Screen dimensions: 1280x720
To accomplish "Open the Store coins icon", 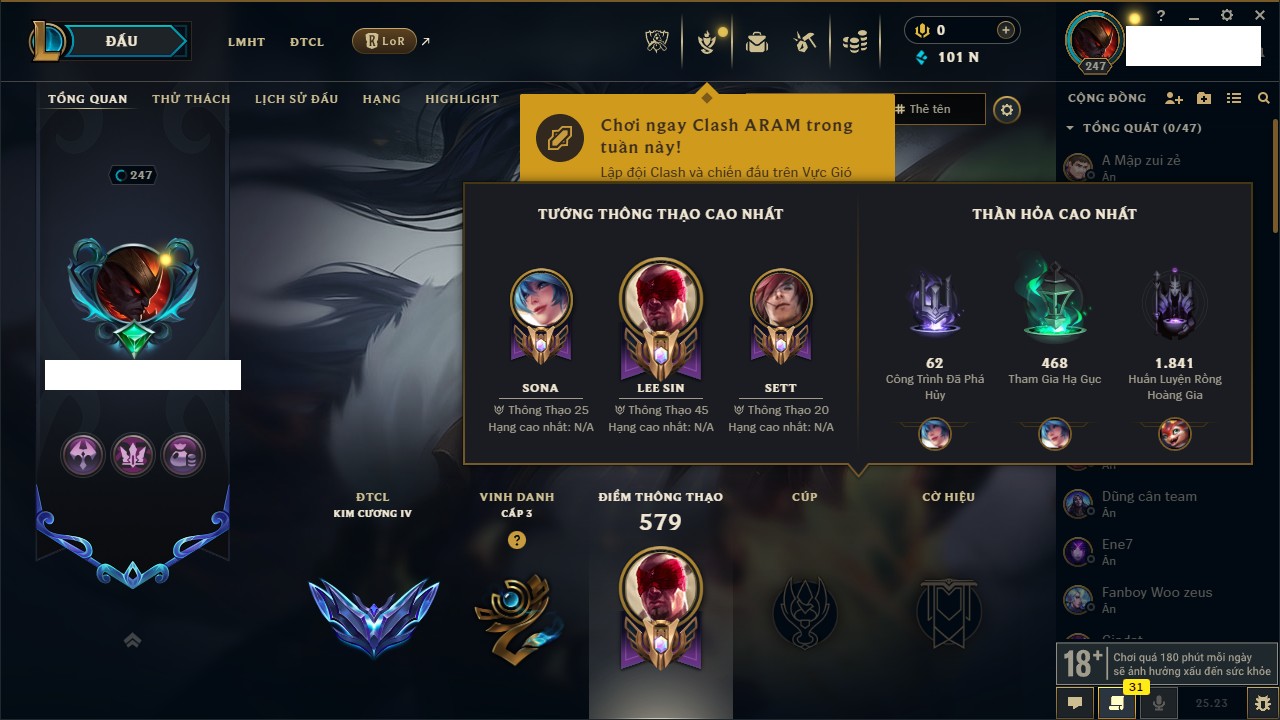I will [x=854, y=42].
